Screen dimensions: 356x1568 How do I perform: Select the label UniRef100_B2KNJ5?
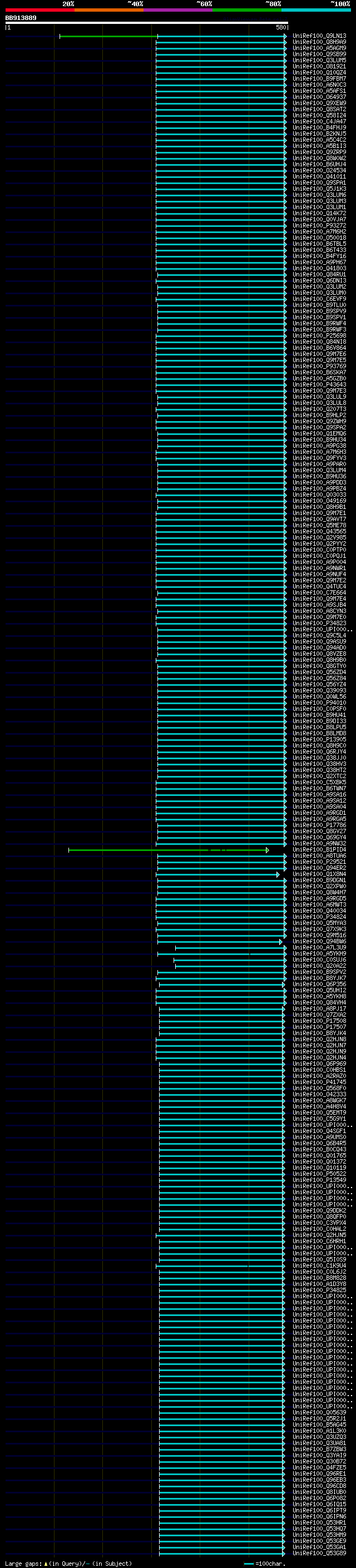click(319, 134)
